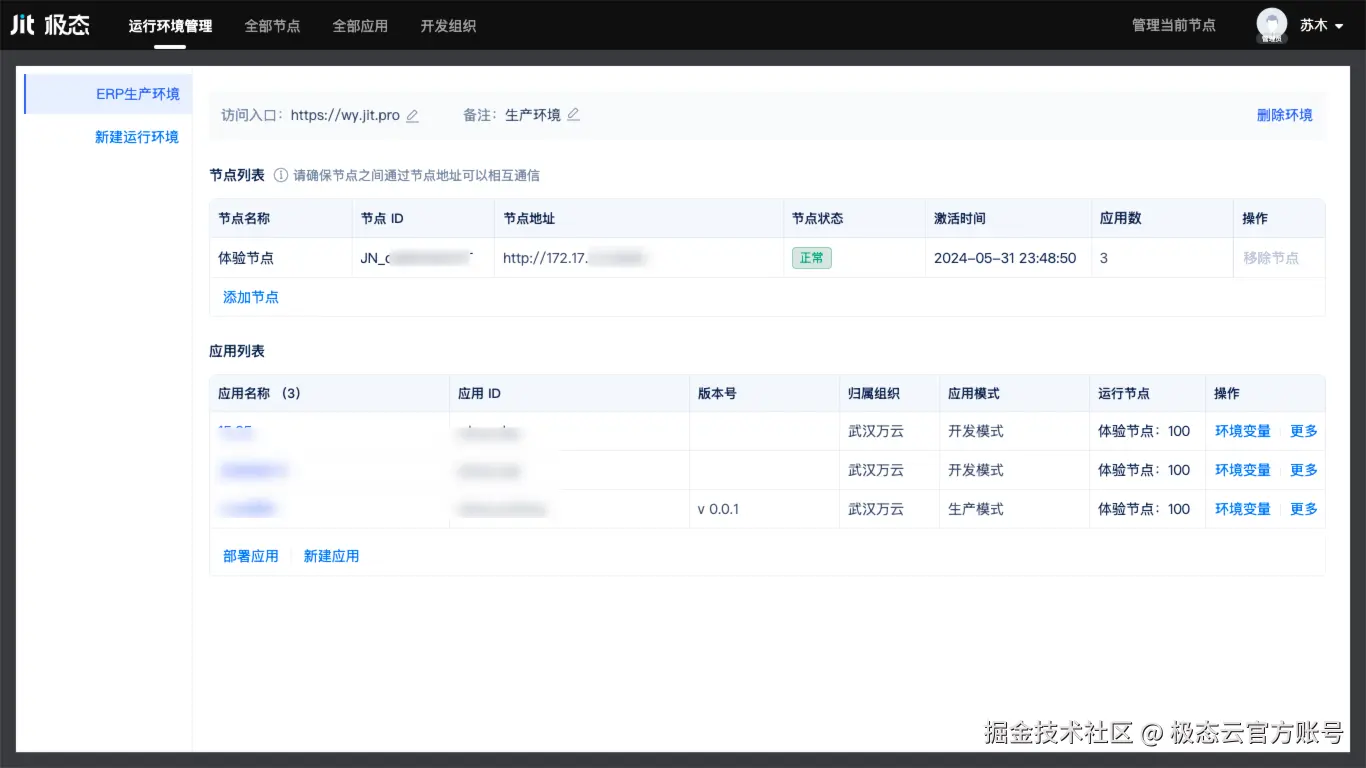Click 更多 for the first 开发模式 app
Image resolution: width=1366 pixels, height=768 pixels.
point(1304,431)
